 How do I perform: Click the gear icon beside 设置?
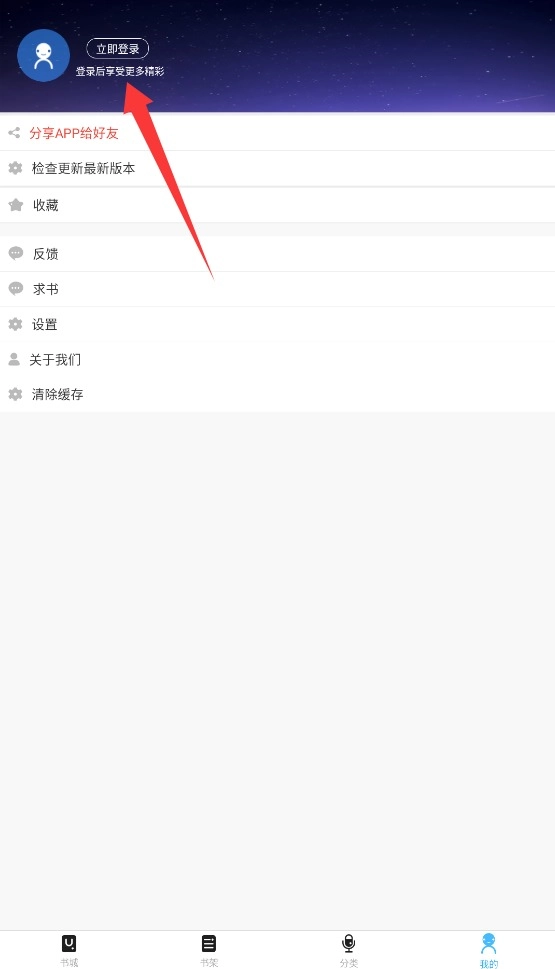(x=15, y=324)
